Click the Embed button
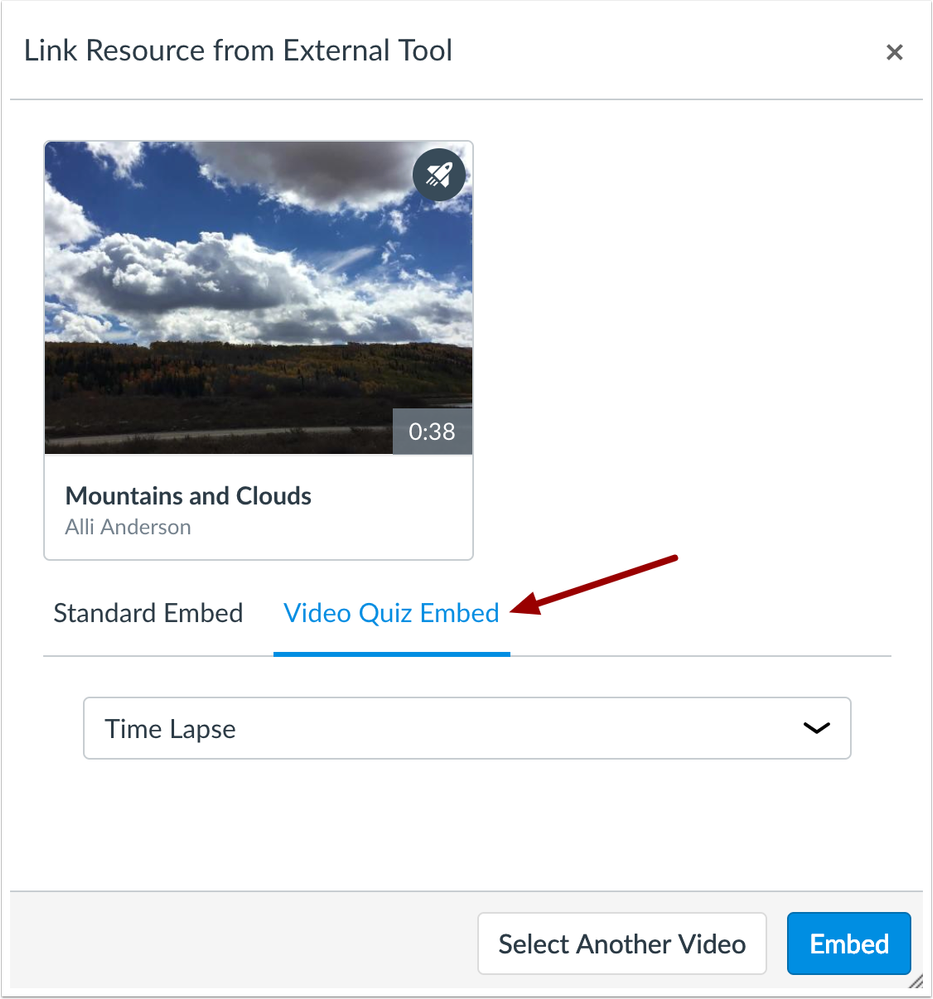This screenshot has width=933, height=999. point(848,943)
